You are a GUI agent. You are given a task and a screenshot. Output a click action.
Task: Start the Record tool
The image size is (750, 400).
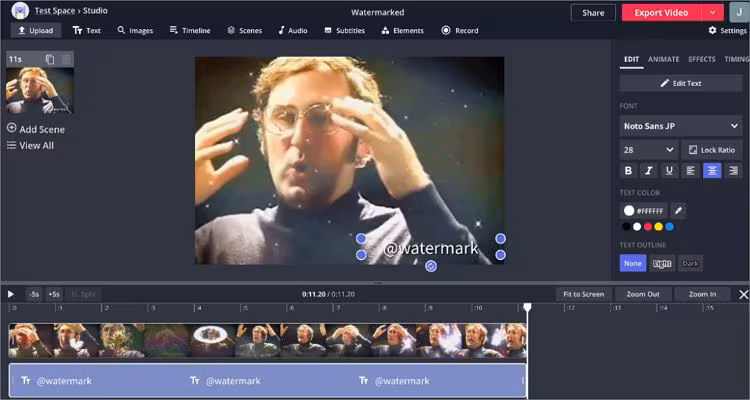(x=460, y=31)
